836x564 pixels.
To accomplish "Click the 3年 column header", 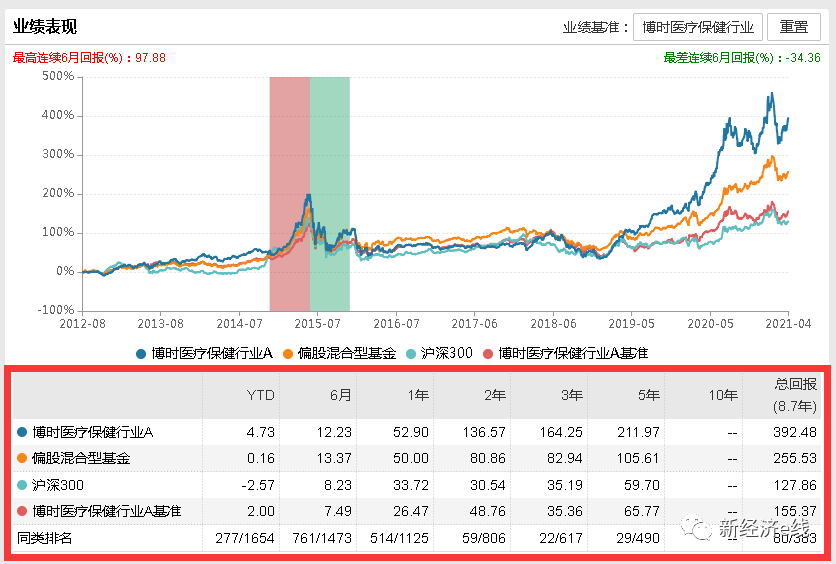I will pos(572,395).
